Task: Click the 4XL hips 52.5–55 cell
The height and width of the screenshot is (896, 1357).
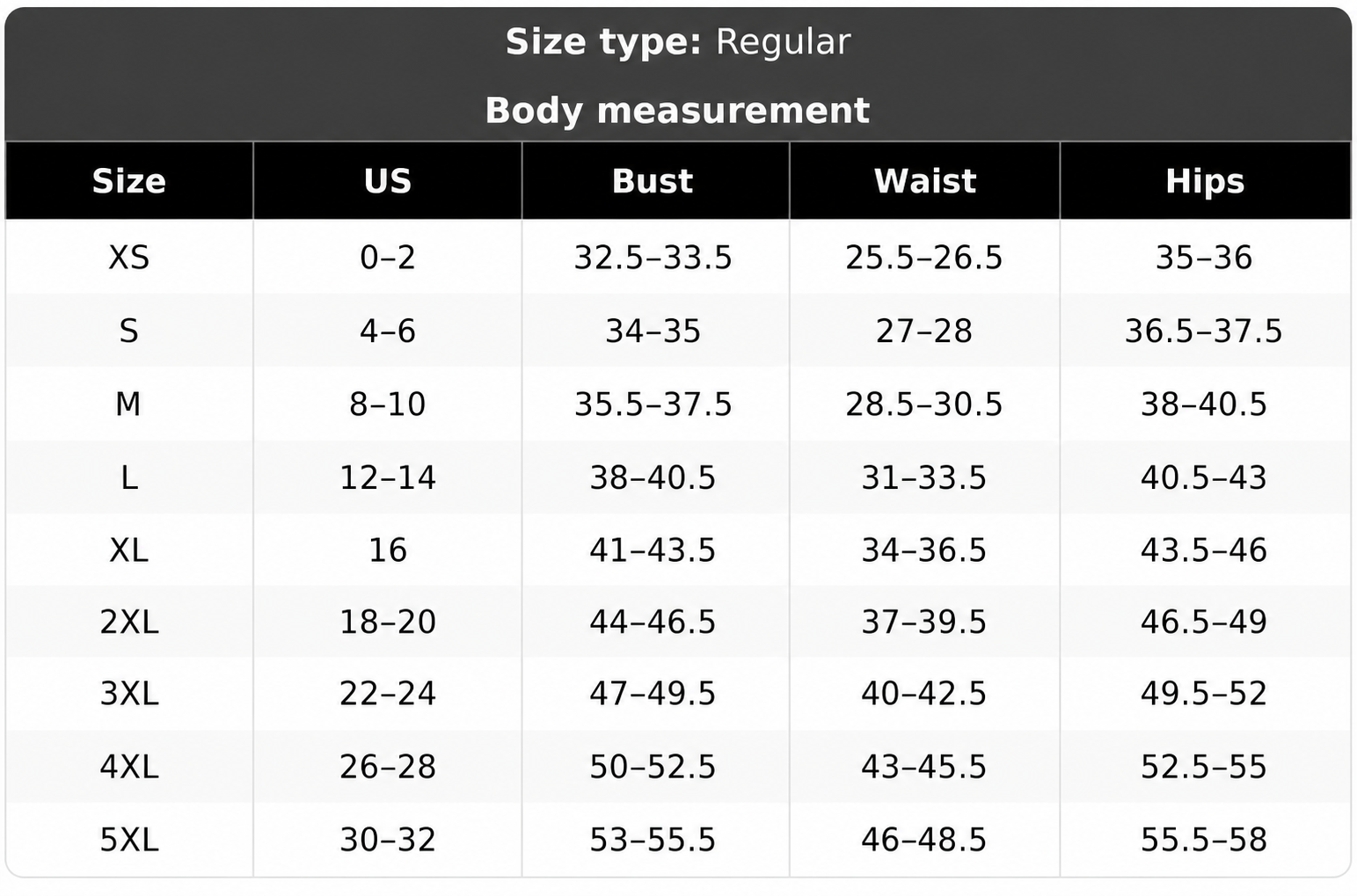Action: [1205, 767]
